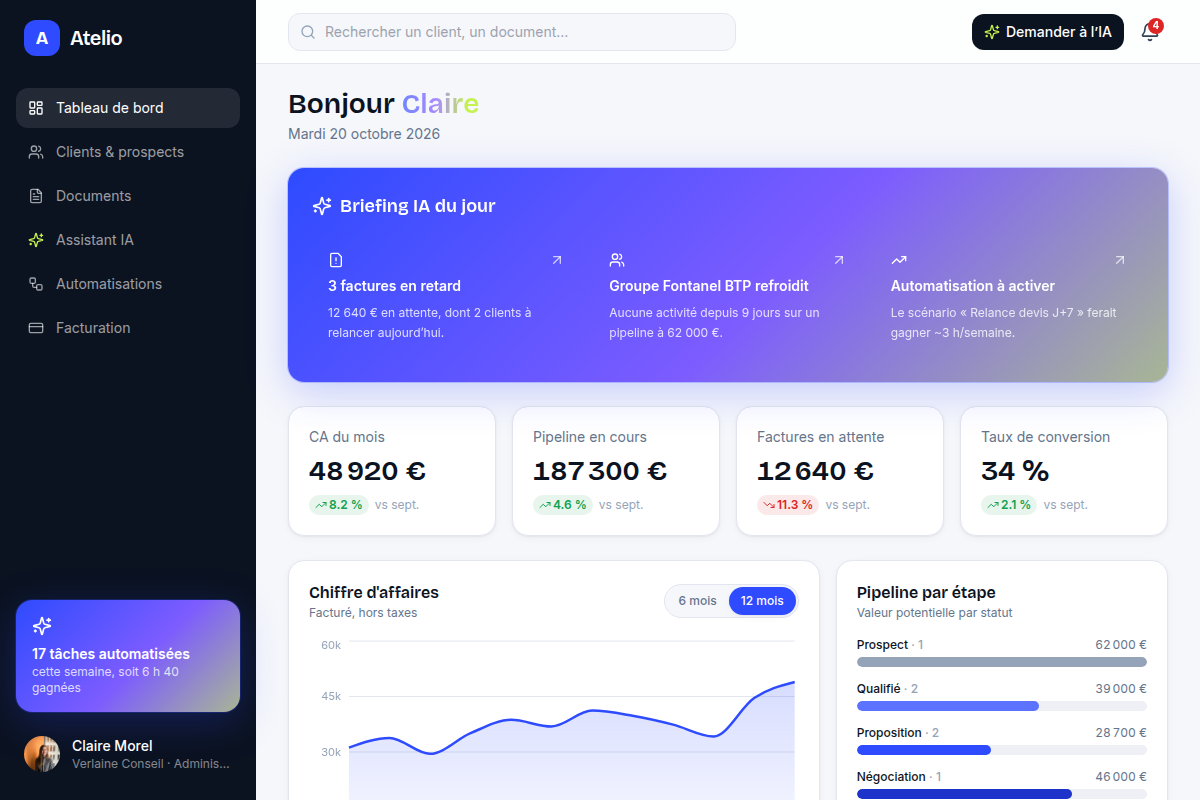
Task: Click the Mardi 20 octobre 2026 date
Action: point(364,134)
